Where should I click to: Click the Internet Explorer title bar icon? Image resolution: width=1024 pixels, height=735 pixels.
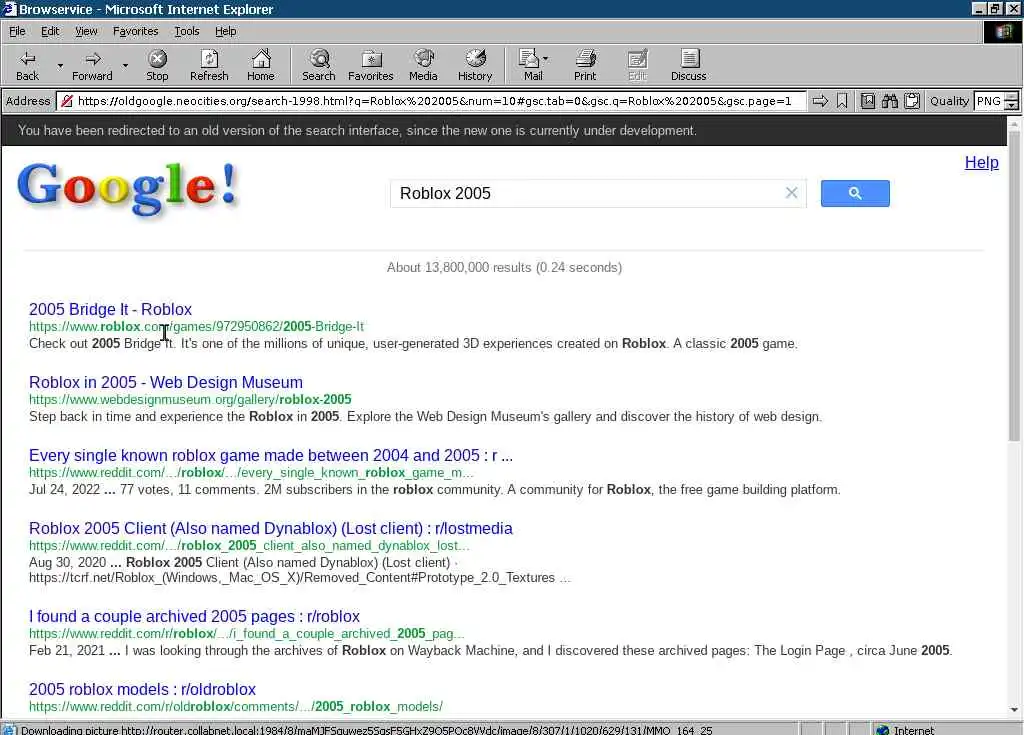pyautogui.click(x=8, y=8)
